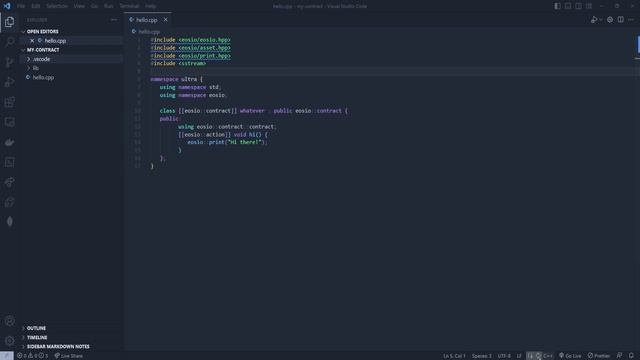Viewport: 640px width, 360px height.
Task: Click the Spaces indentation setting
Action: coord(482,356)
